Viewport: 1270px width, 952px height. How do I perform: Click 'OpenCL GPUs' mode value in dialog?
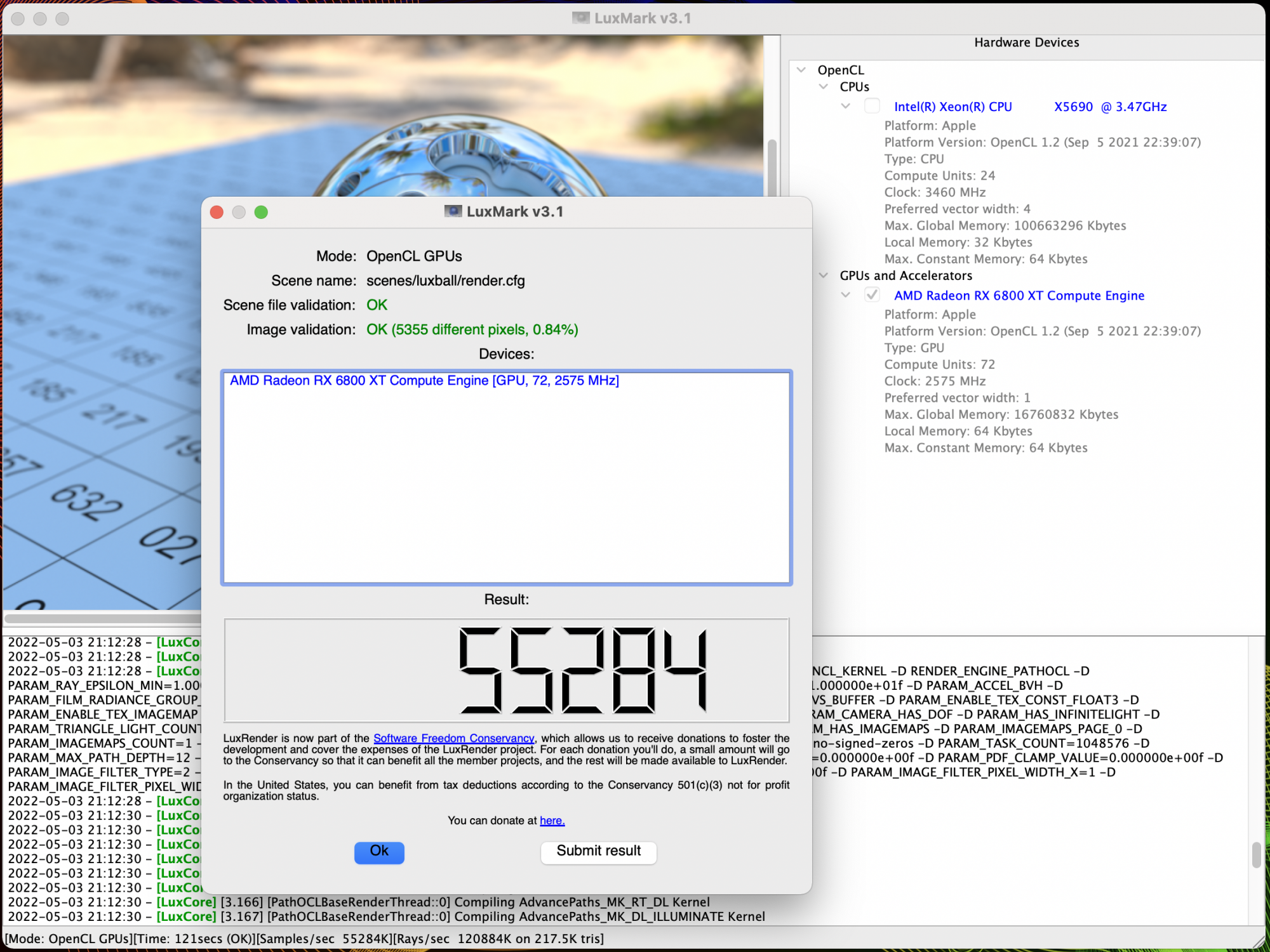click(414, 256)
